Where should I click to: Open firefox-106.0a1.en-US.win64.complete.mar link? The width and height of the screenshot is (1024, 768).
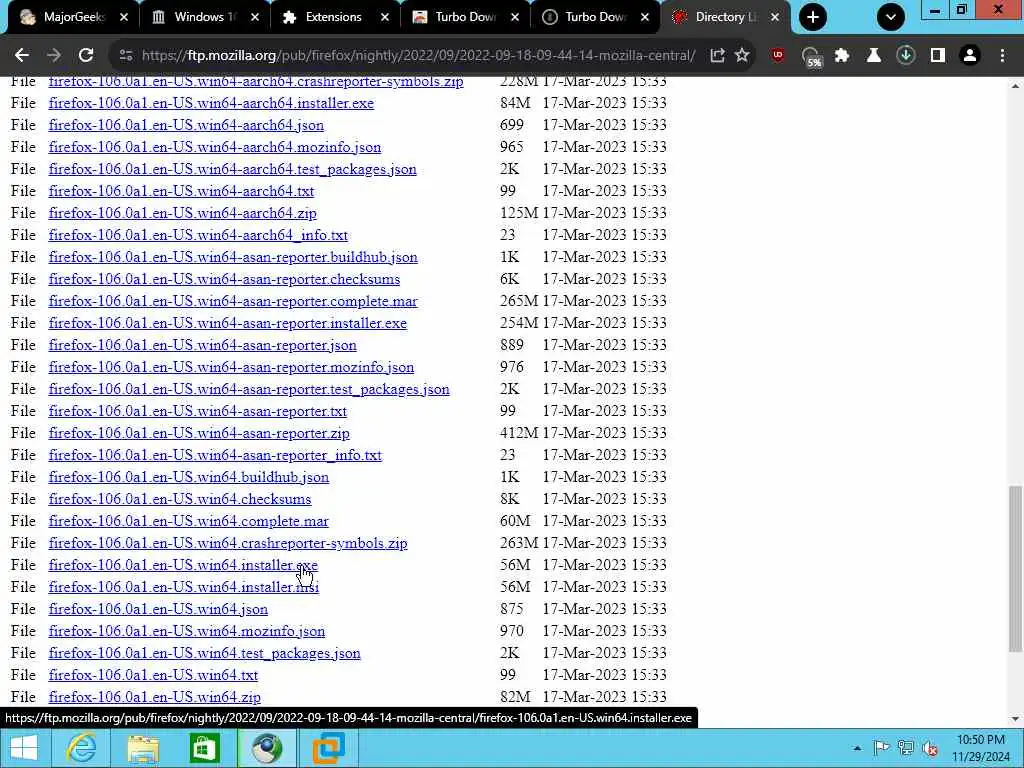[188, 521]
